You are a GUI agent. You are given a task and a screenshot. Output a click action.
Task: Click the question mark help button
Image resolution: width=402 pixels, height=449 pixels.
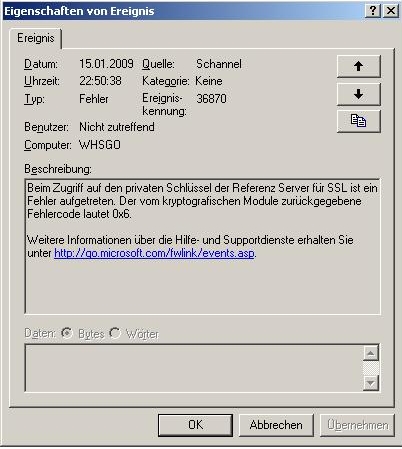point(373,11)
